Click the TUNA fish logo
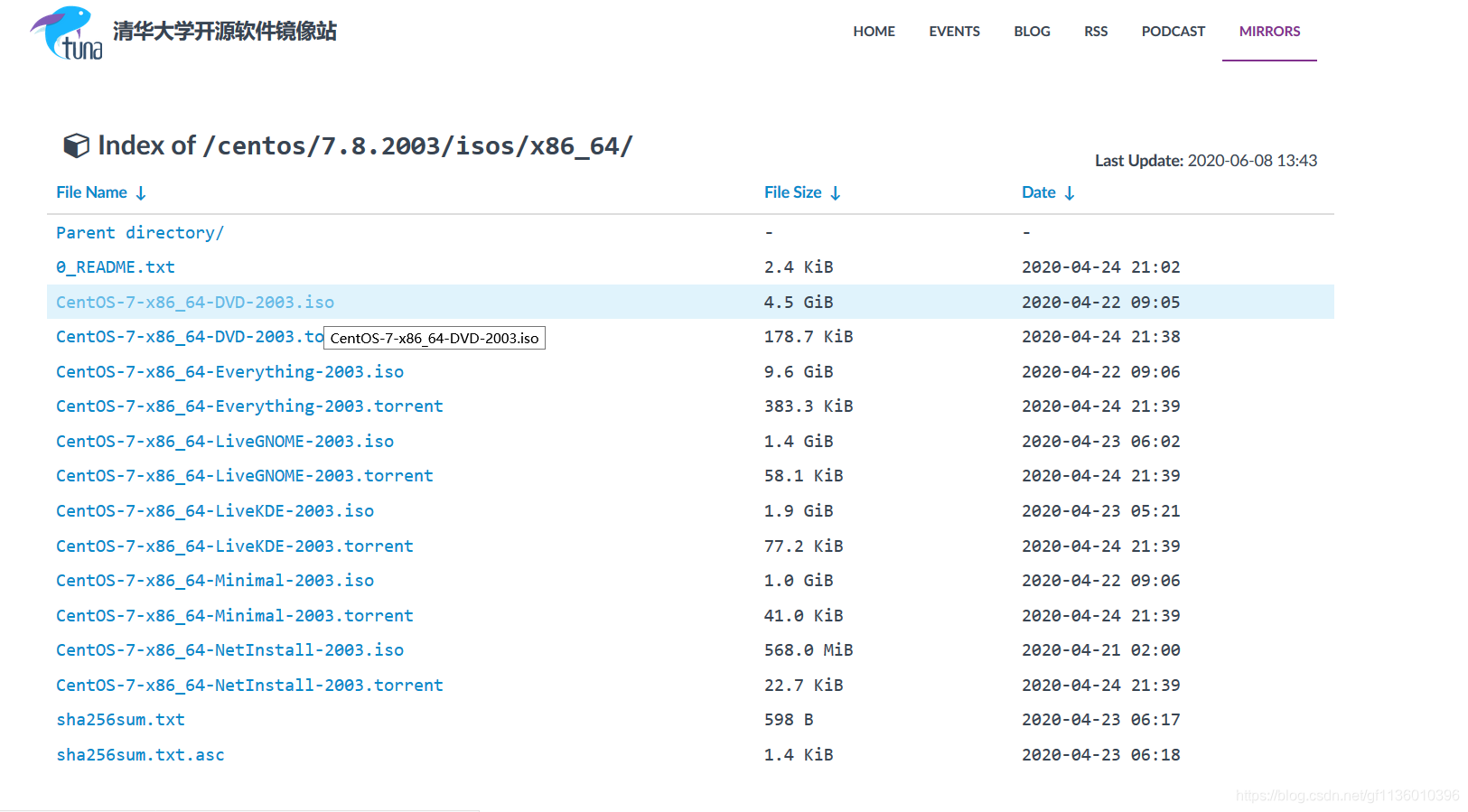The image size is (1468, 812). pos(66,33)
